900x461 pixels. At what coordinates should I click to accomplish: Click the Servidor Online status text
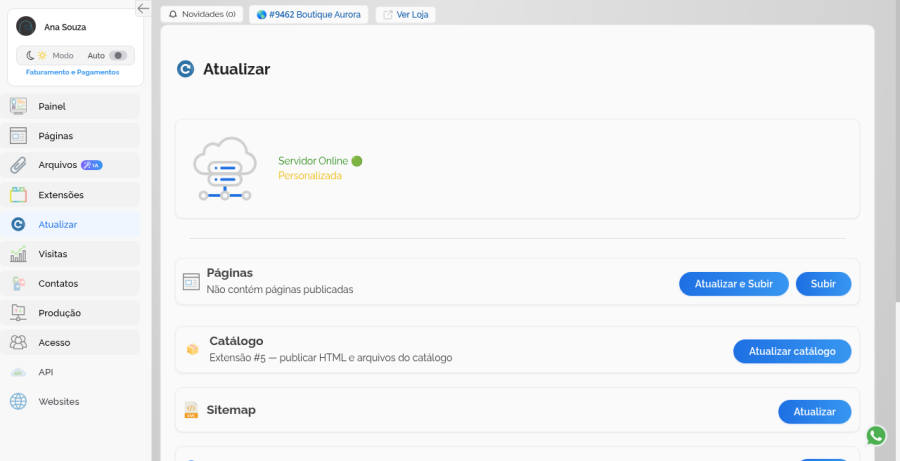coord(313,161)
